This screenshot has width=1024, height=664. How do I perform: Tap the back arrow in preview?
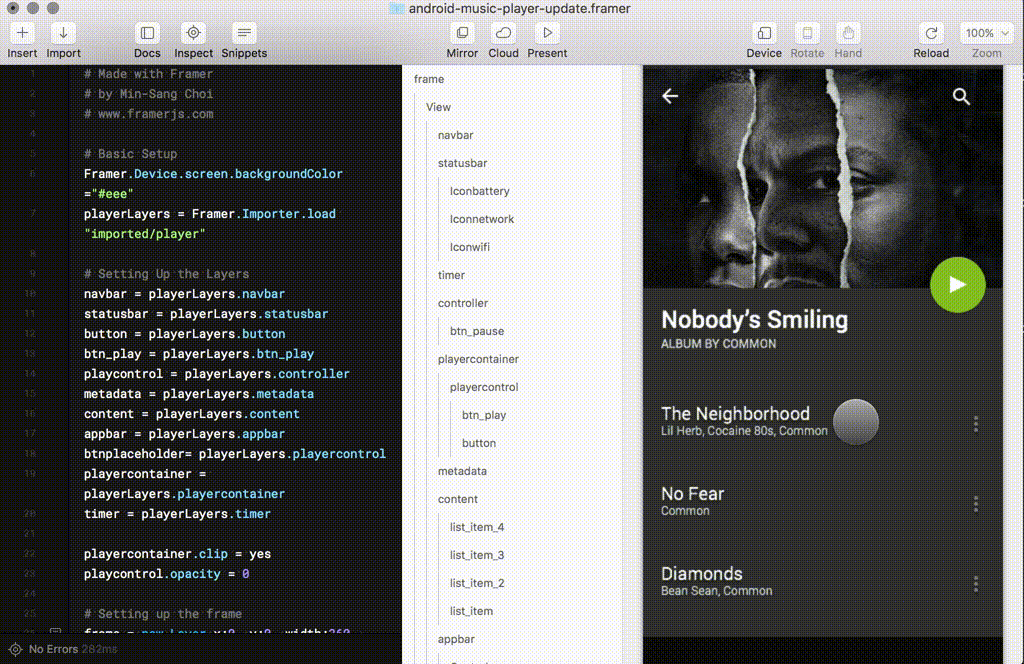click(670, 96)
